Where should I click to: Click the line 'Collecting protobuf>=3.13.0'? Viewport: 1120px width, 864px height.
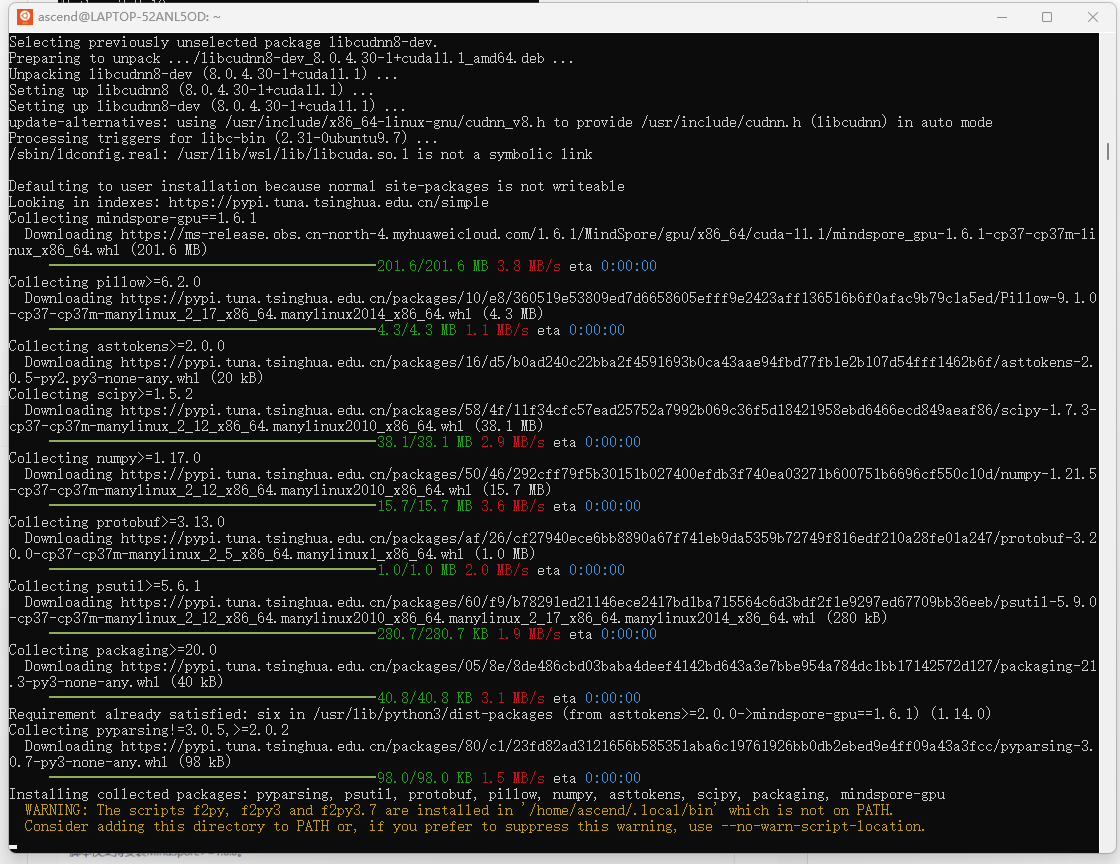click(117, 522)
